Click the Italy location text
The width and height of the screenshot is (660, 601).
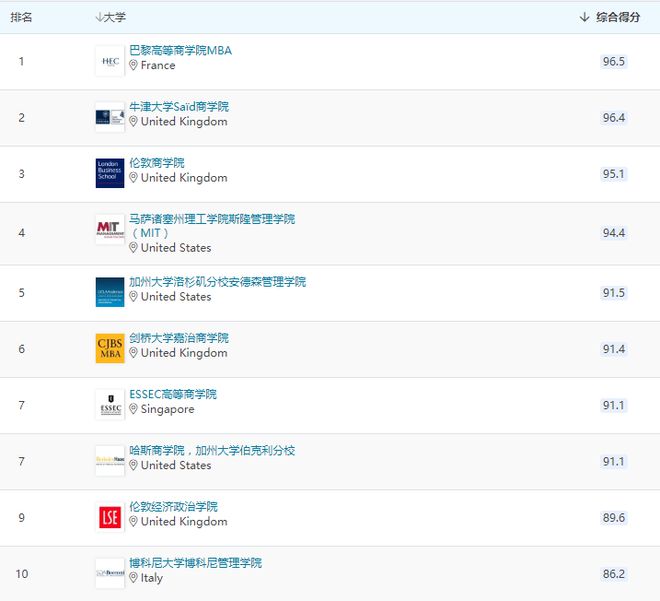pyautogui.click(x=152, y=578)
